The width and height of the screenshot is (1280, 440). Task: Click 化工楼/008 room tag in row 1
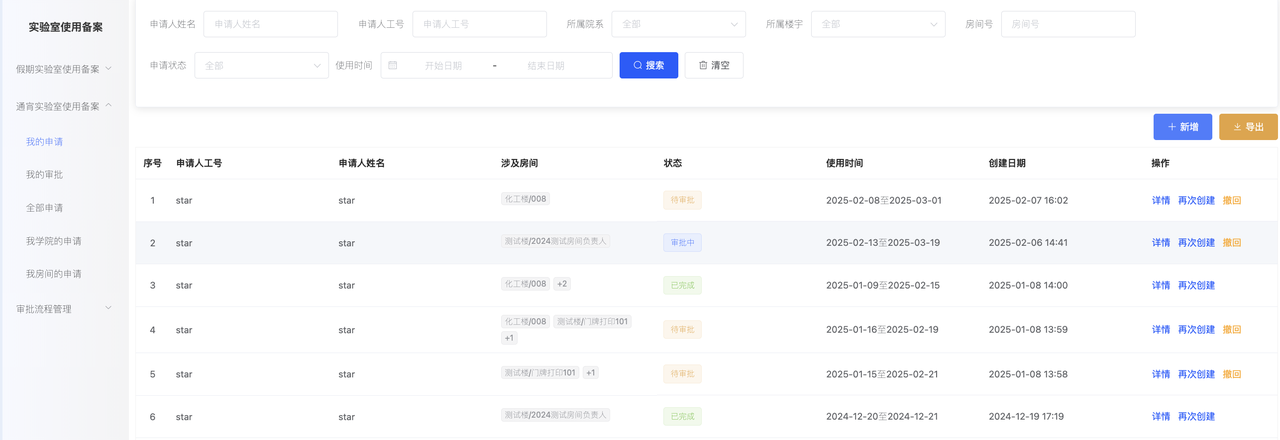point(526,199)
